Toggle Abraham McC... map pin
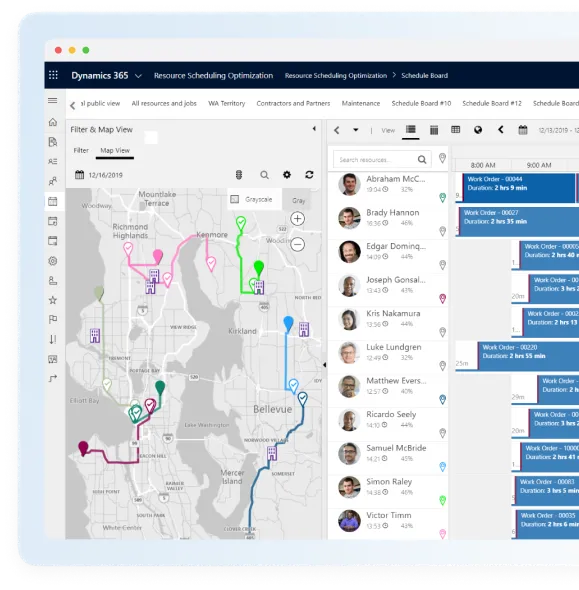The image size is (579, 590). click(442, 198)
